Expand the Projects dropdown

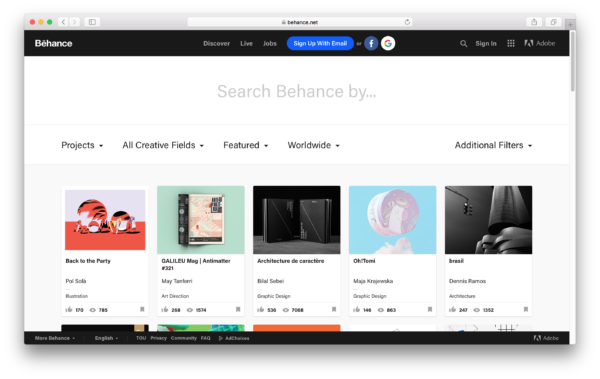tap(82, 145)
